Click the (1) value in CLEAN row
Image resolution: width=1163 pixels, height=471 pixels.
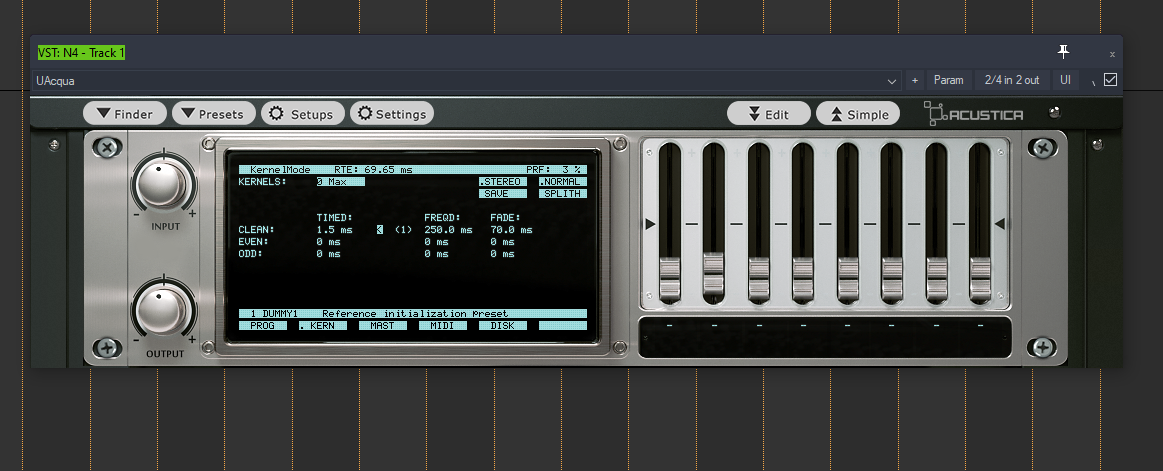click(403, 230)
